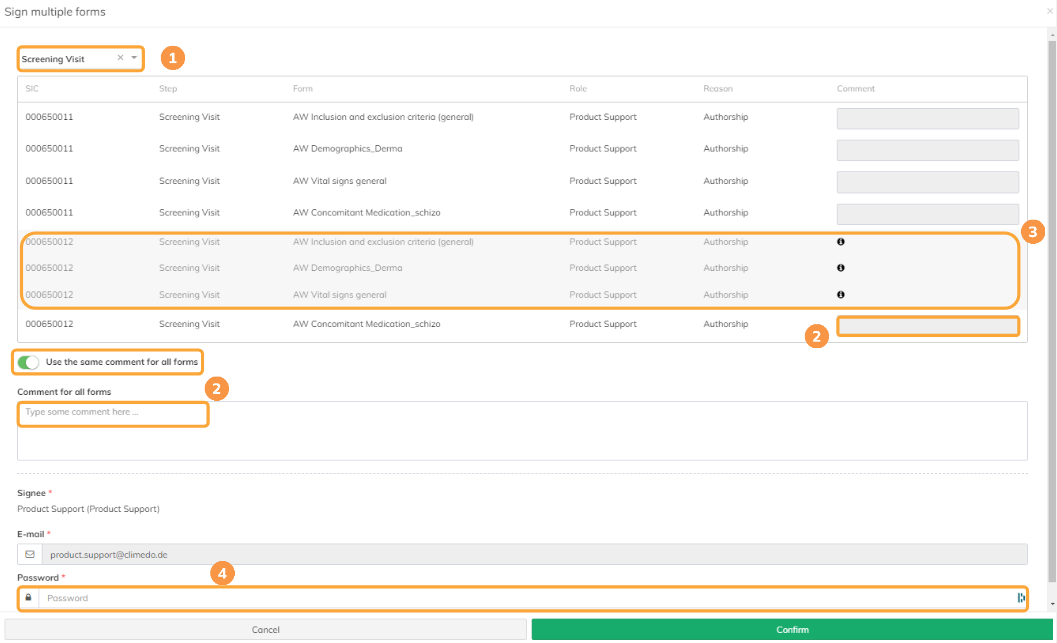Toggle Use the same comment for all forms

pos(28,363)
